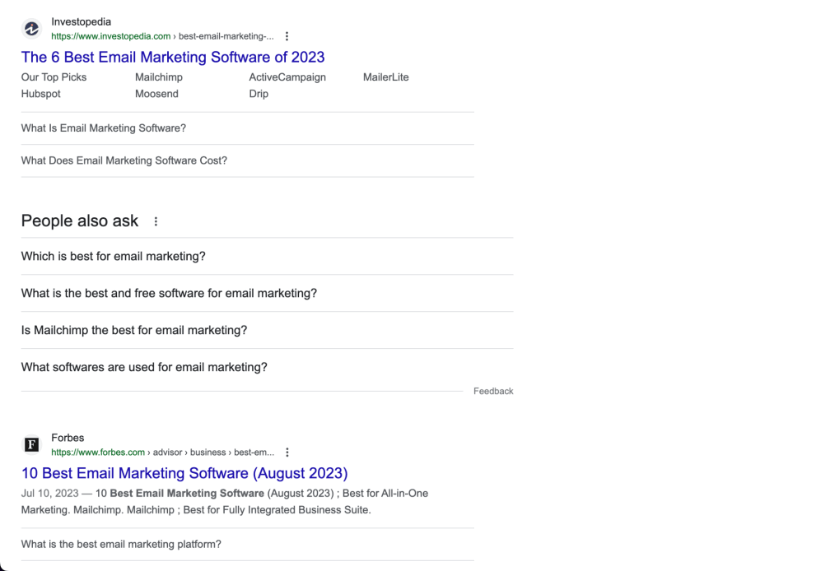
Task: Click the Forbes site favicon
Action: (32, 445)
